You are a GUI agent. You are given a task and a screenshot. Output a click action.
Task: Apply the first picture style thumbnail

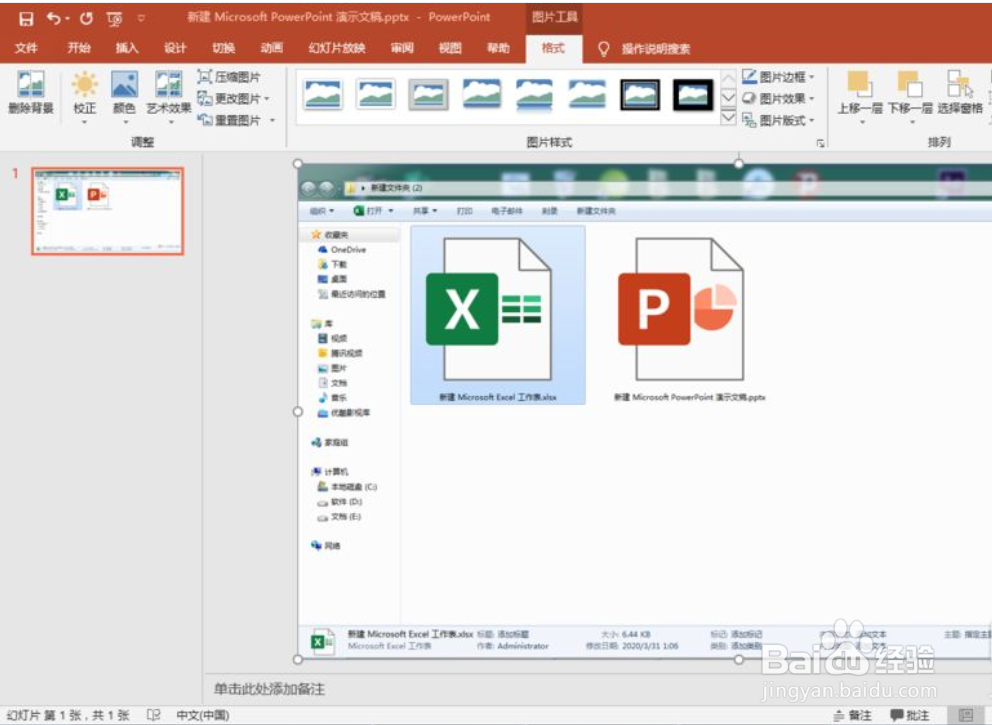323,95
